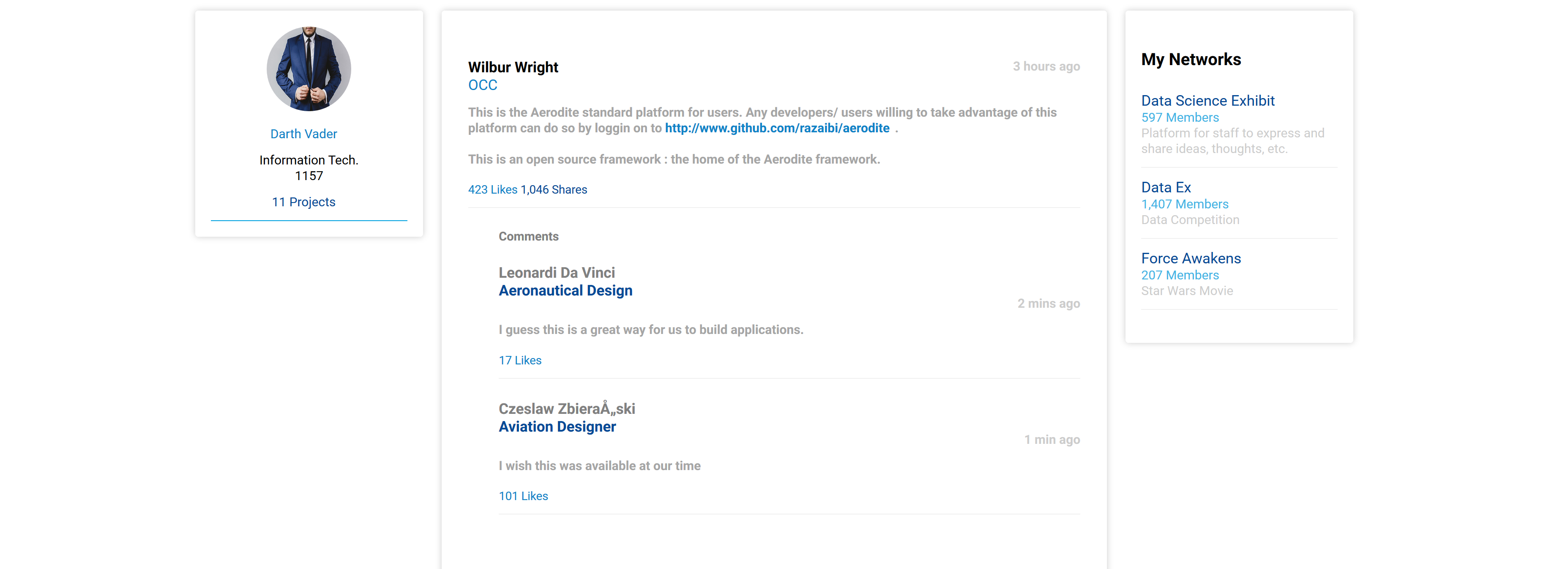Click the '3 hours ago' post timestamp
Image resolution: width=1568 pixels, height=569 pixels.
tap(1046, 66)
